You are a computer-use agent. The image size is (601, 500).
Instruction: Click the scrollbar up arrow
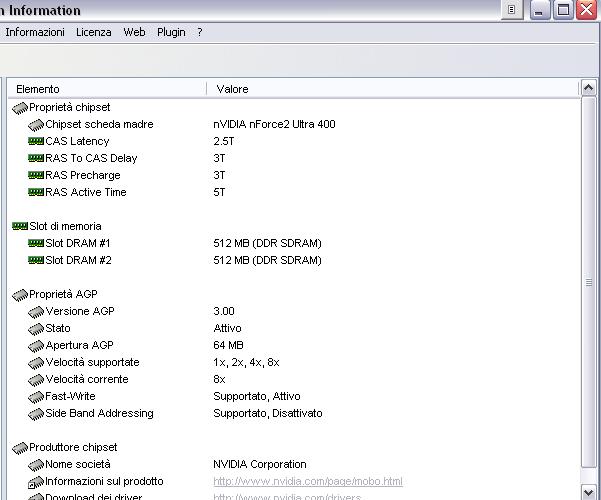point(589,88)
